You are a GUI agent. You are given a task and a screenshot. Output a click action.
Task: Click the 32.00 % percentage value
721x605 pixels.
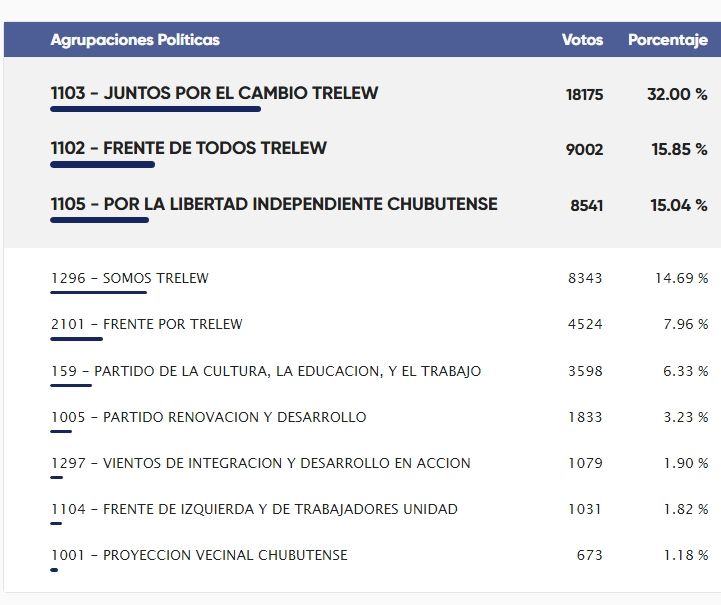tap(677, 94)
